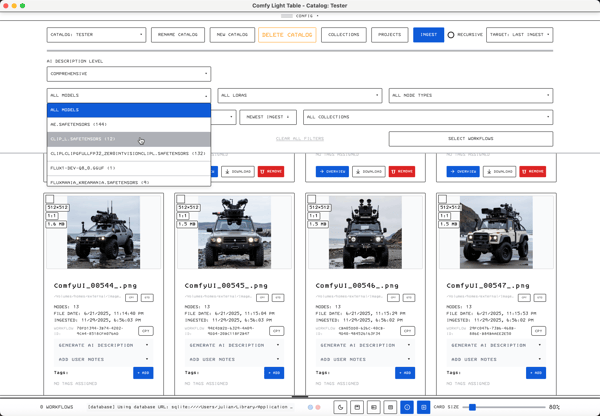Image resolution: width=600 pixels, height=416 pixels.
Task: Collapse the All Models dropdown
Action: pyautogui.click(x=129, y=95)
